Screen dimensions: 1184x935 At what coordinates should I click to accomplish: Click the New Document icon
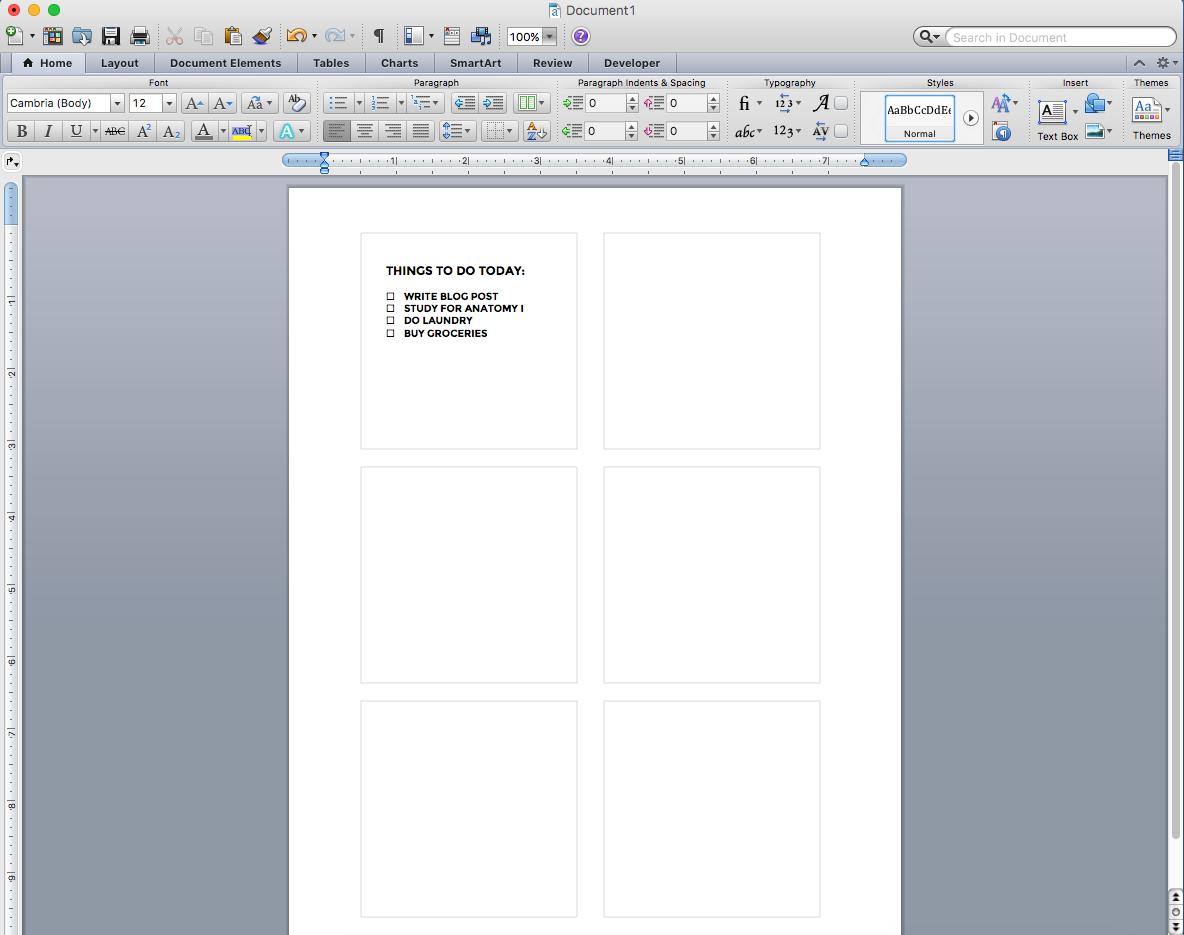[14, 35]
